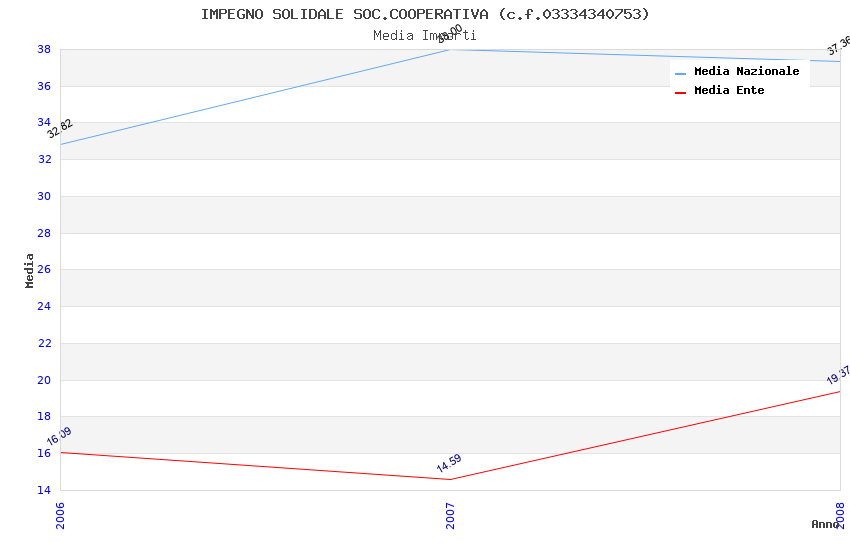Select Media Ente legend label
This screenshot has width=850, height=550.
click(729, 90)
